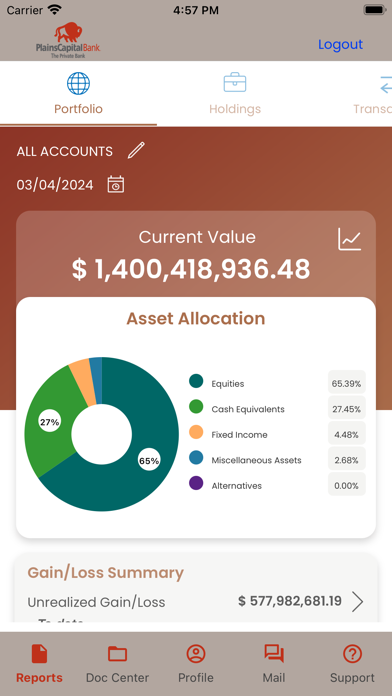Tap the 65% label on the donut chart
This screenshot has width=392, height=696.
click(149, 461)
